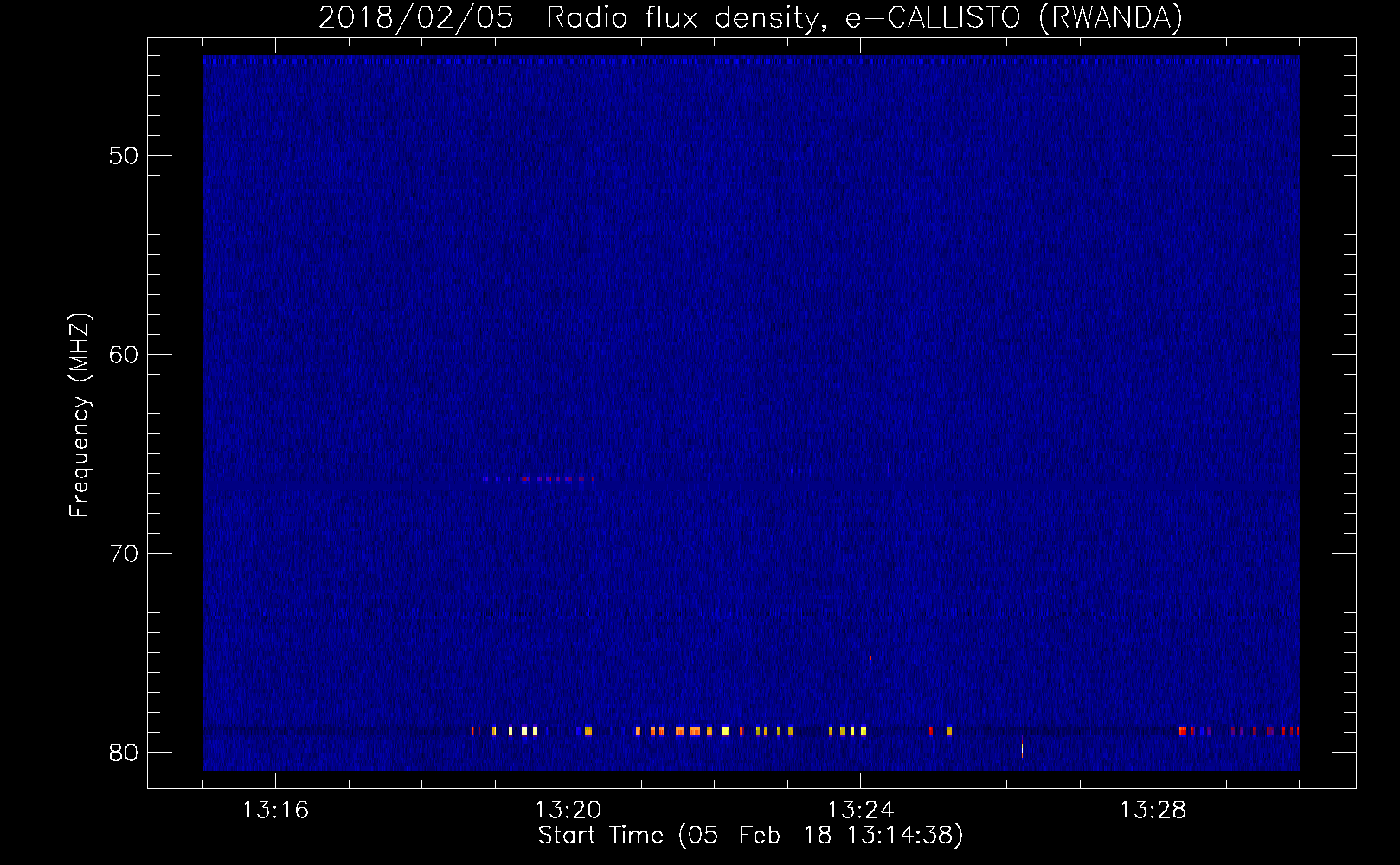The width and height of the screenshot is (1400, 865).
Task: Click the 'Start Time (05-Feb-18 13:14:38)' label
Action: (x=750, y=836)
